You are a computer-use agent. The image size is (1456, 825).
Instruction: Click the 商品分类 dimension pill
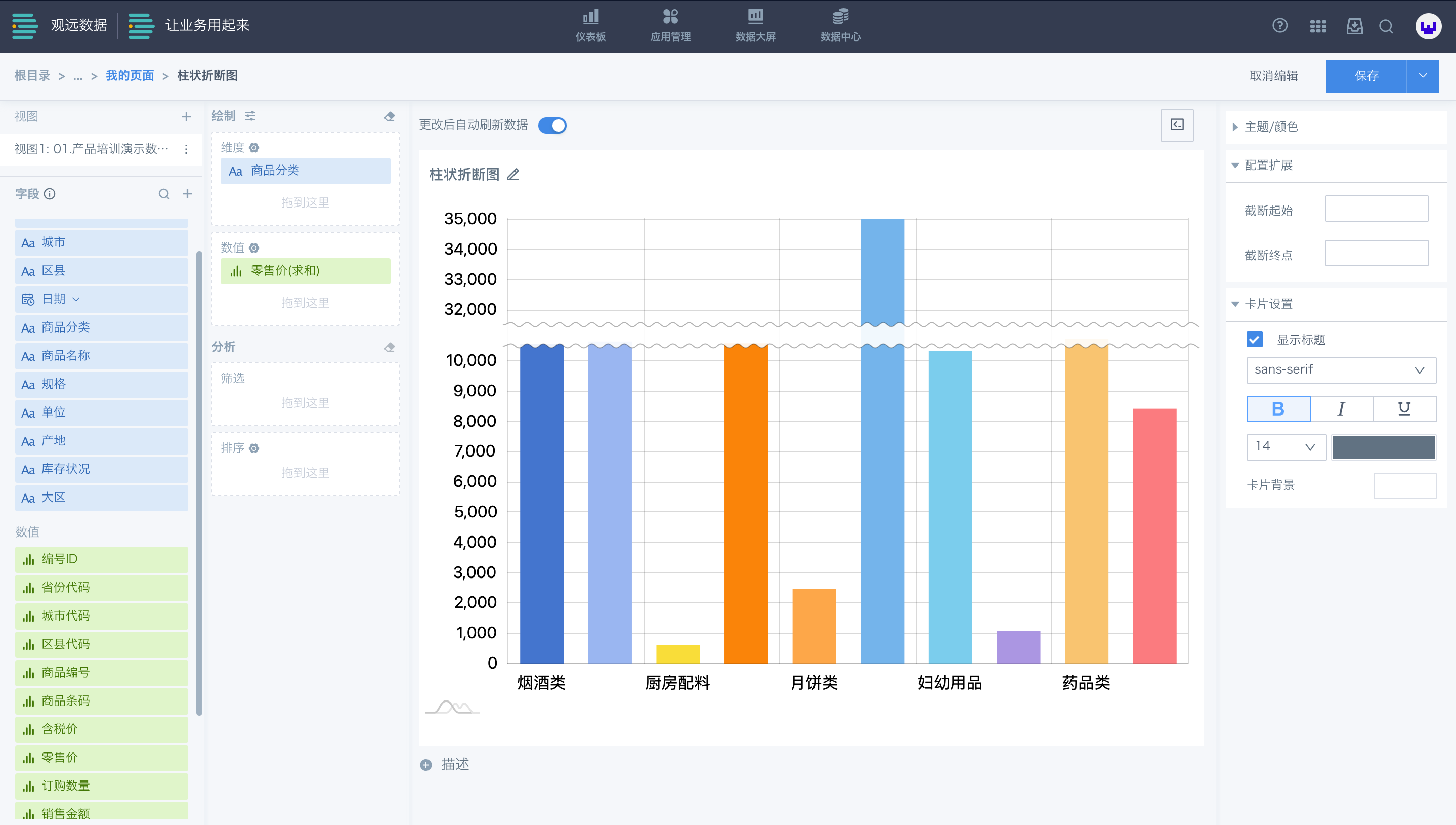pyautogui.click(x=305, y=171)
